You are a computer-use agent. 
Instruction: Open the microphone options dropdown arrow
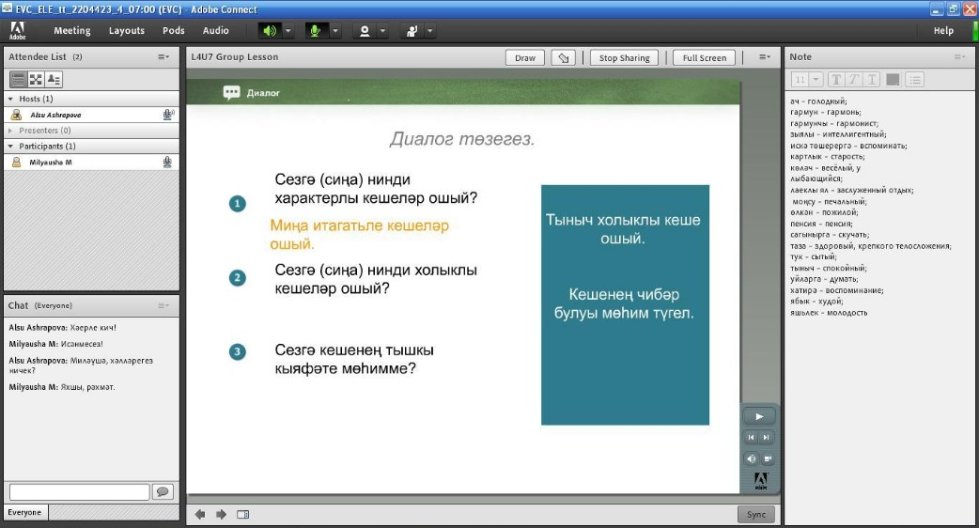click(x=335, y=31)
